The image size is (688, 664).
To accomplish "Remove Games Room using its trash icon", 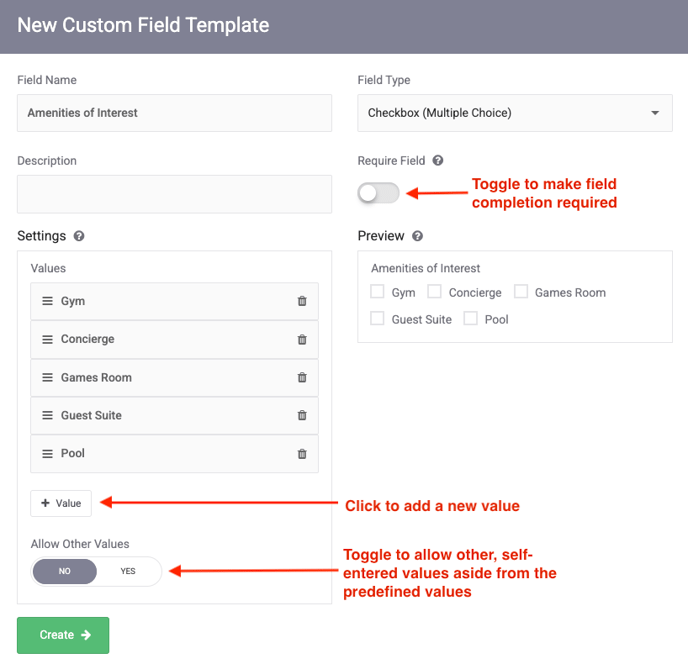I will 302,377.
